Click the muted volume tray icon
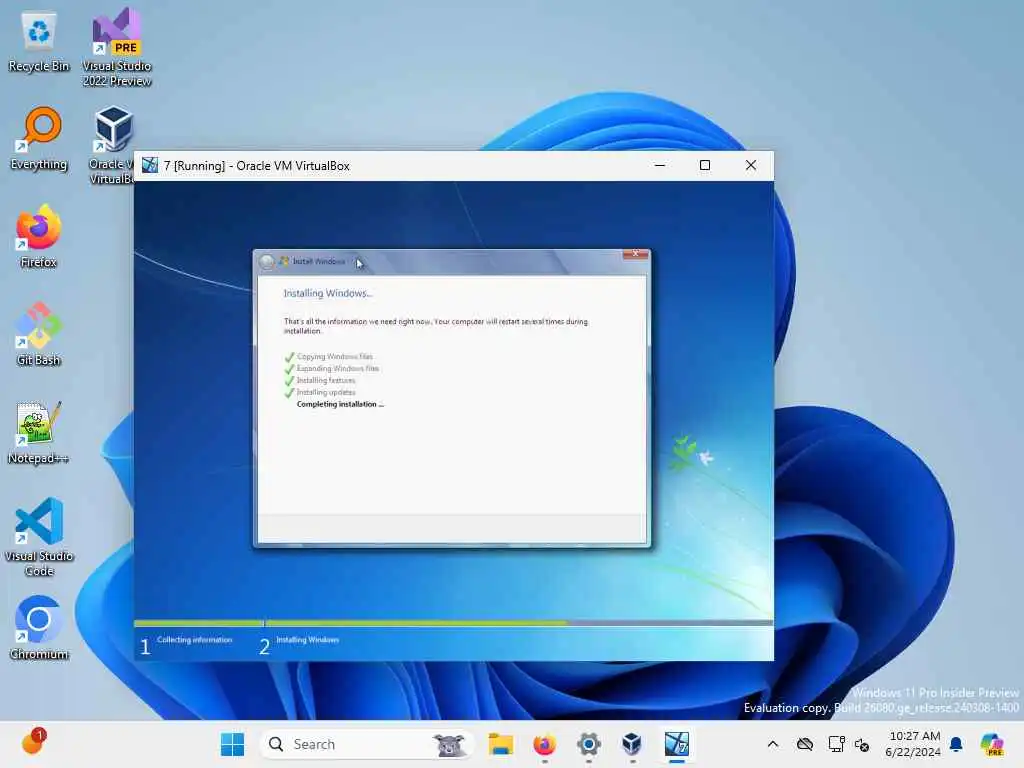The image size is (1024, 768). point(862,744)
